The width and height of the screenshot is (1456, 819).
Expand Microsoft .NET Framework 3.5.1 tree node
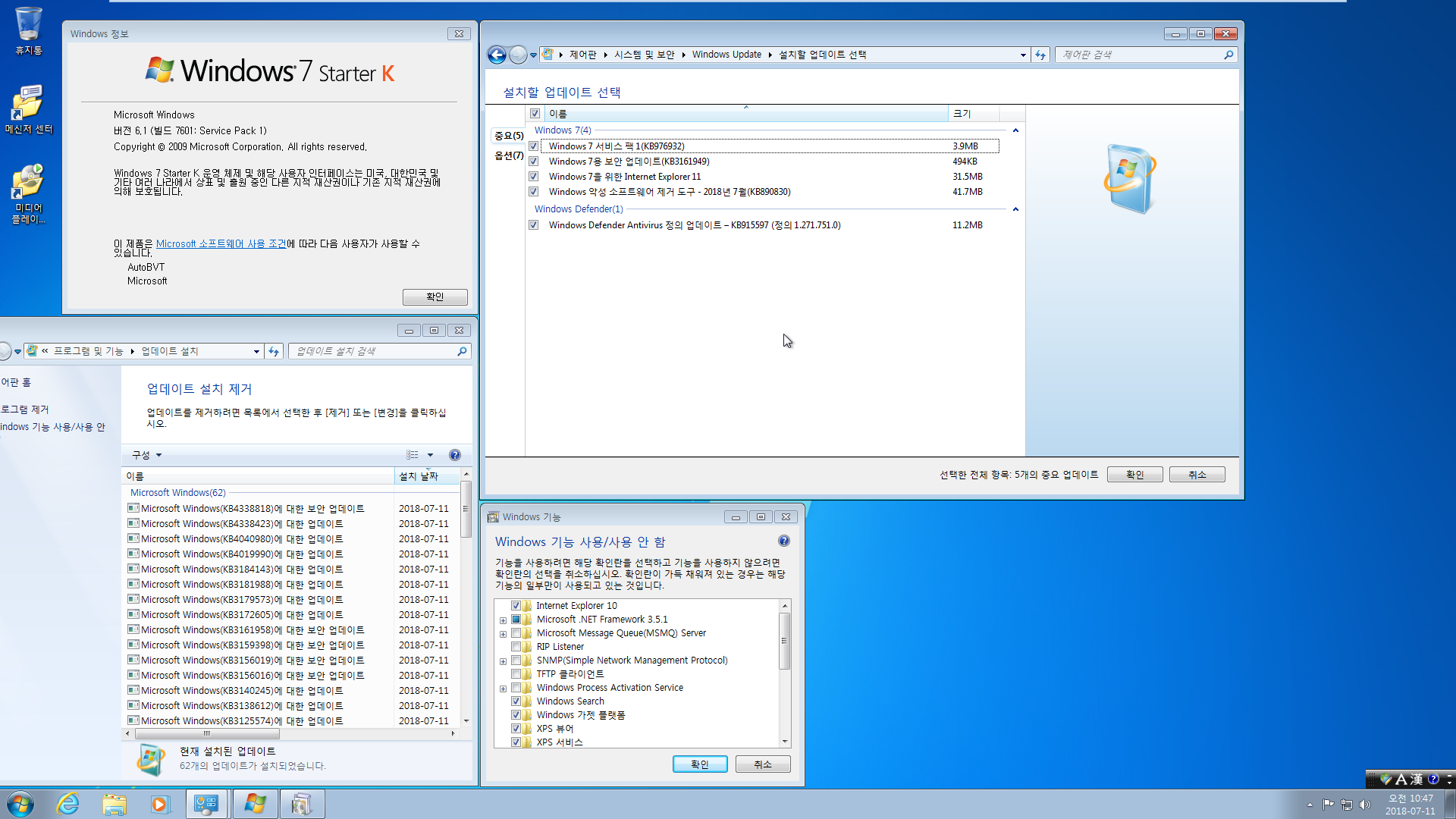(503, 620)
